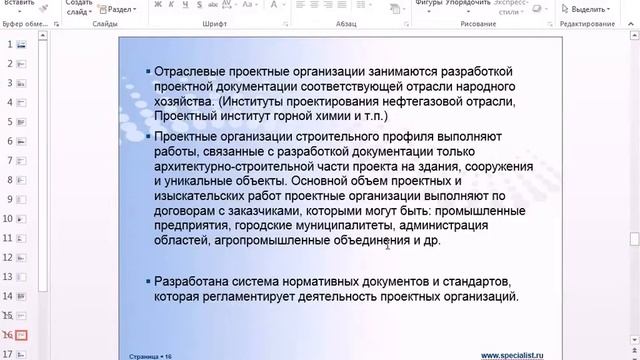
Task: Select slide 9 thumbnail
Action: click(x=21, y=200)
